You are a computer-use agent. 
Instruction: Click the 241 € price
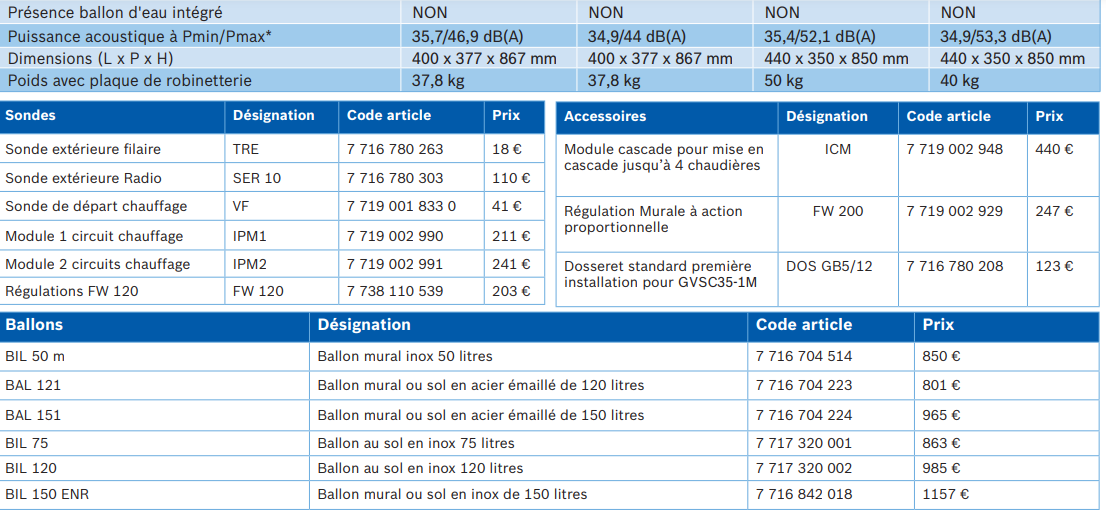[511, 264]
